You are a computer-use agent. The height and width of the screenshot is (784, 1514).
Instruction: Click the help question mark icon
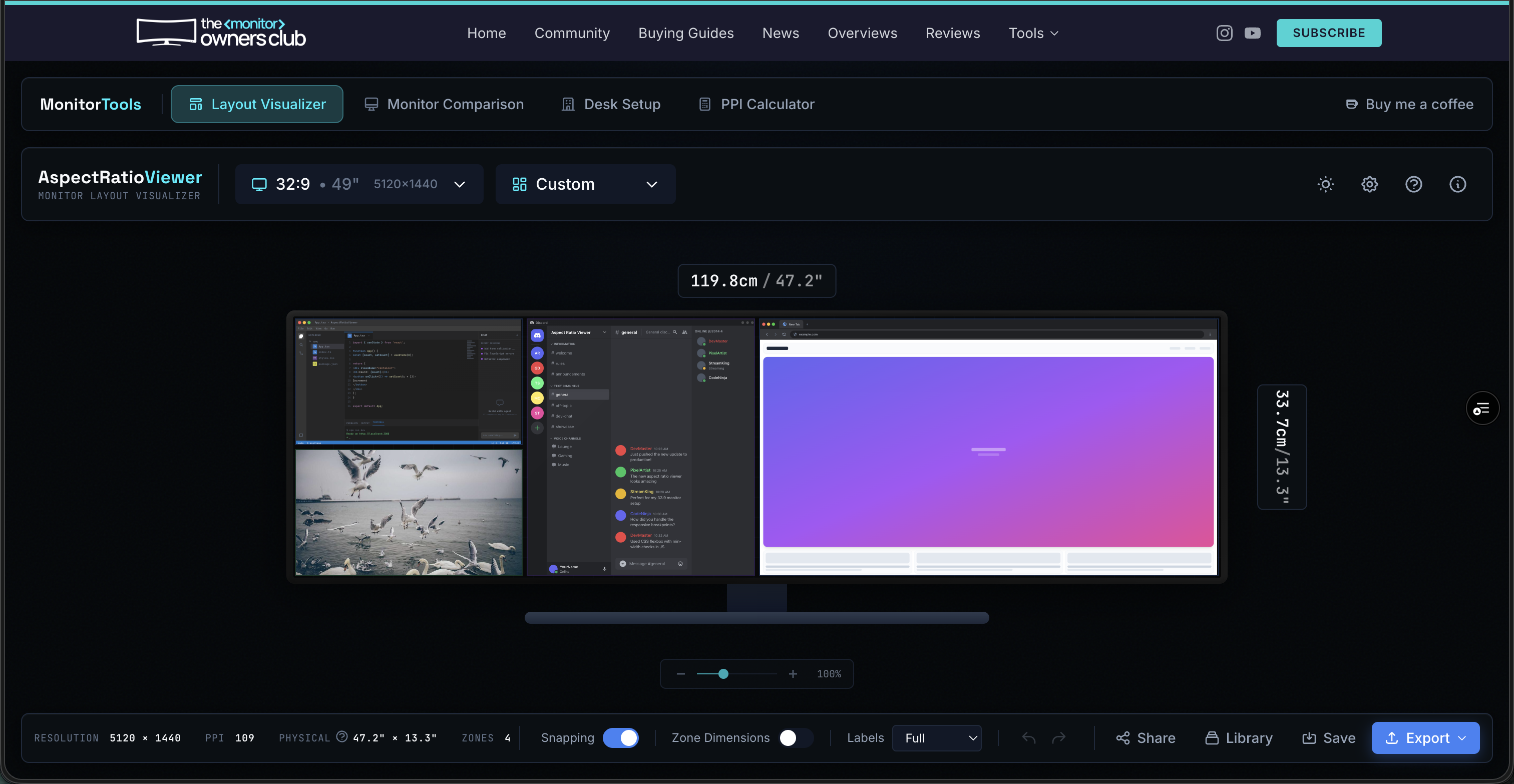click(x=1413, y=185)
